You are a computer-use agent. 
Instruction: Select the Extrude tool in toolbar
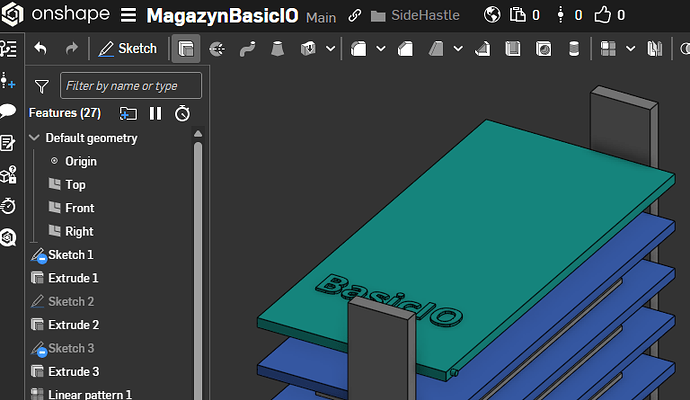185,48
